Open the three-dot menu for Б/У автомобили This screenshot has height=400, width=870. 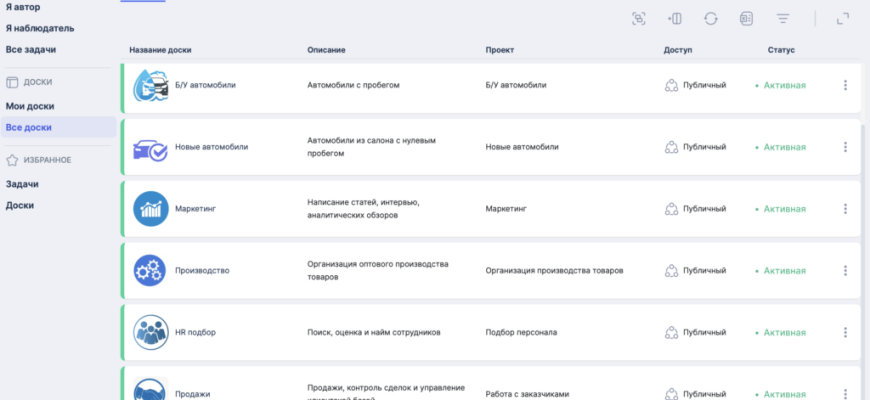[845, 85]
